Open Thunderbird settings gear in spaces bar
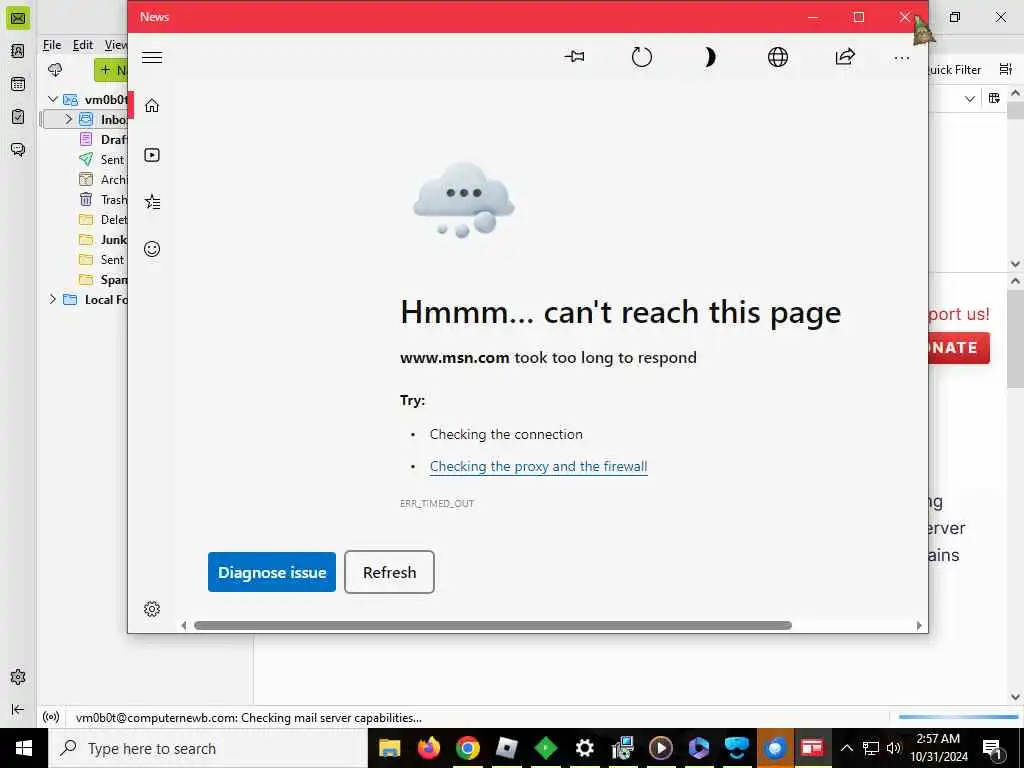Screen dimensions: 1024x768 (x=18, y=677)
